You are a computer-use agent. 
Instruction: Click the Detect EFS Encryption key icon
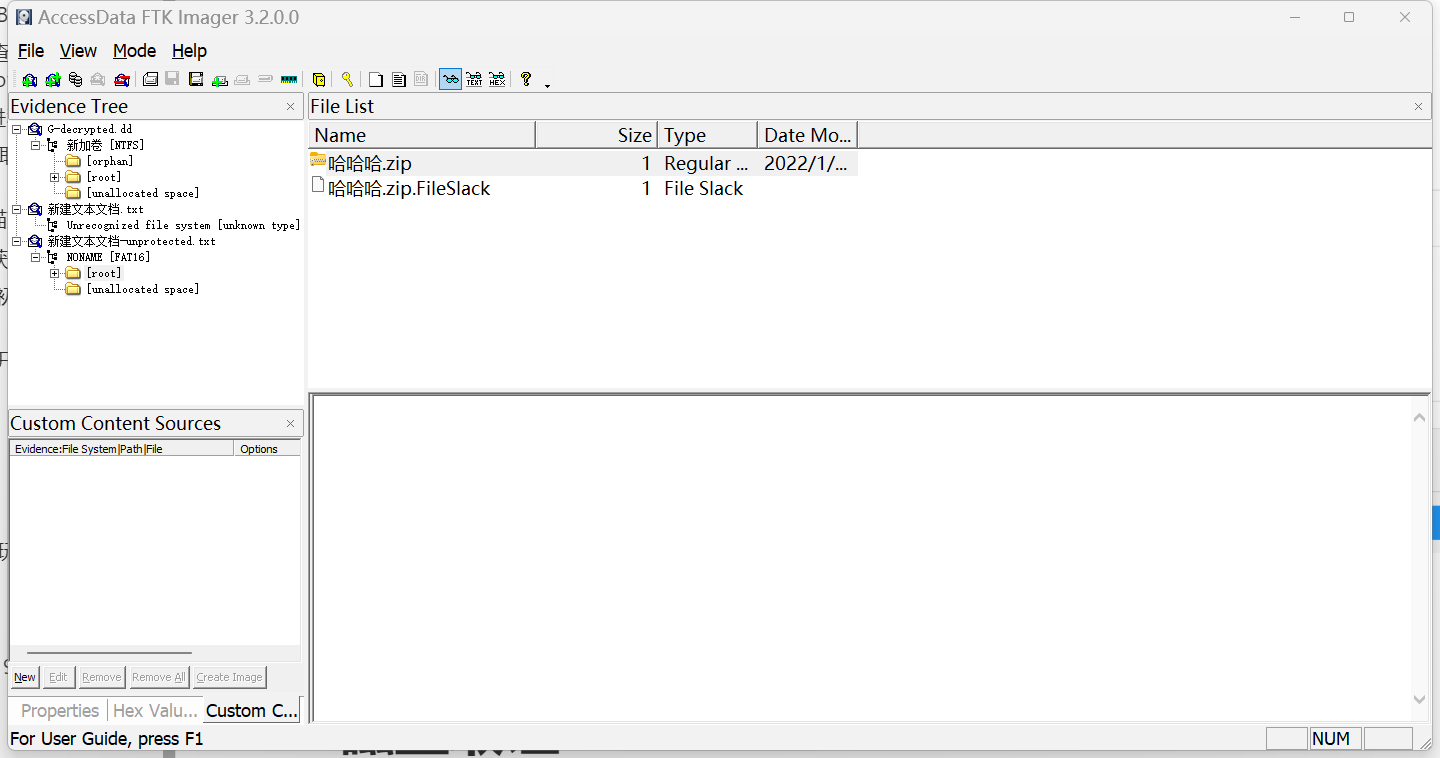[x=347, y=80]
